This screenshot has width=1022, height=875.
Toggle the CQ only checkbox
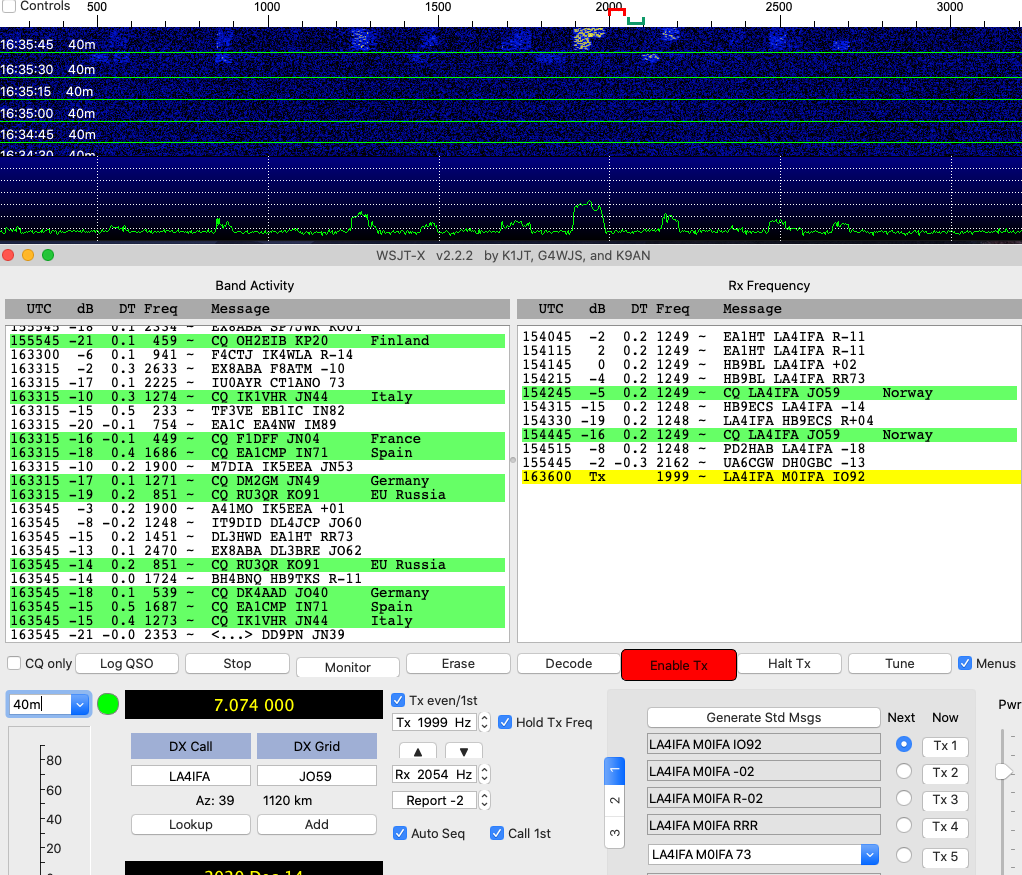[x=13, y=662]
